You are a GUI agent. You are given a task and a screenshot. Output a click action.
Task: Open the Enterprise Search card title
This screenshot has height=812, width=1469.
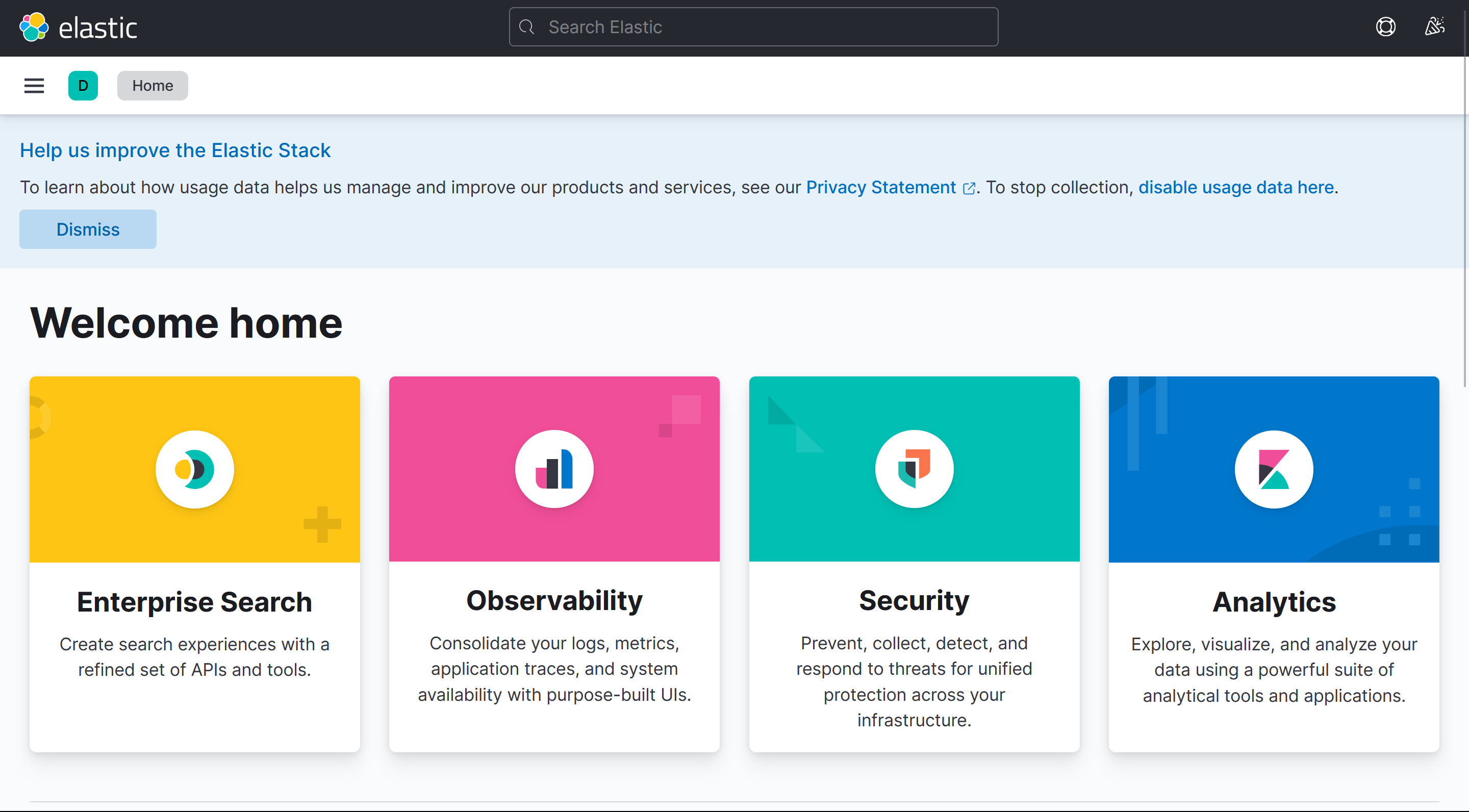(x=194, y=602)
